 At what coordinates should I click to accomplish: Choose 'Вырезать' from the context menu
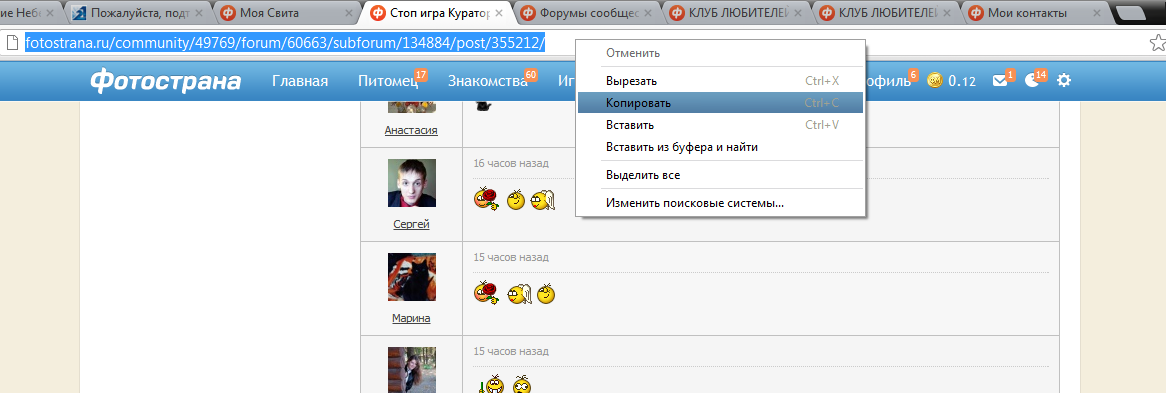[720, 80]
